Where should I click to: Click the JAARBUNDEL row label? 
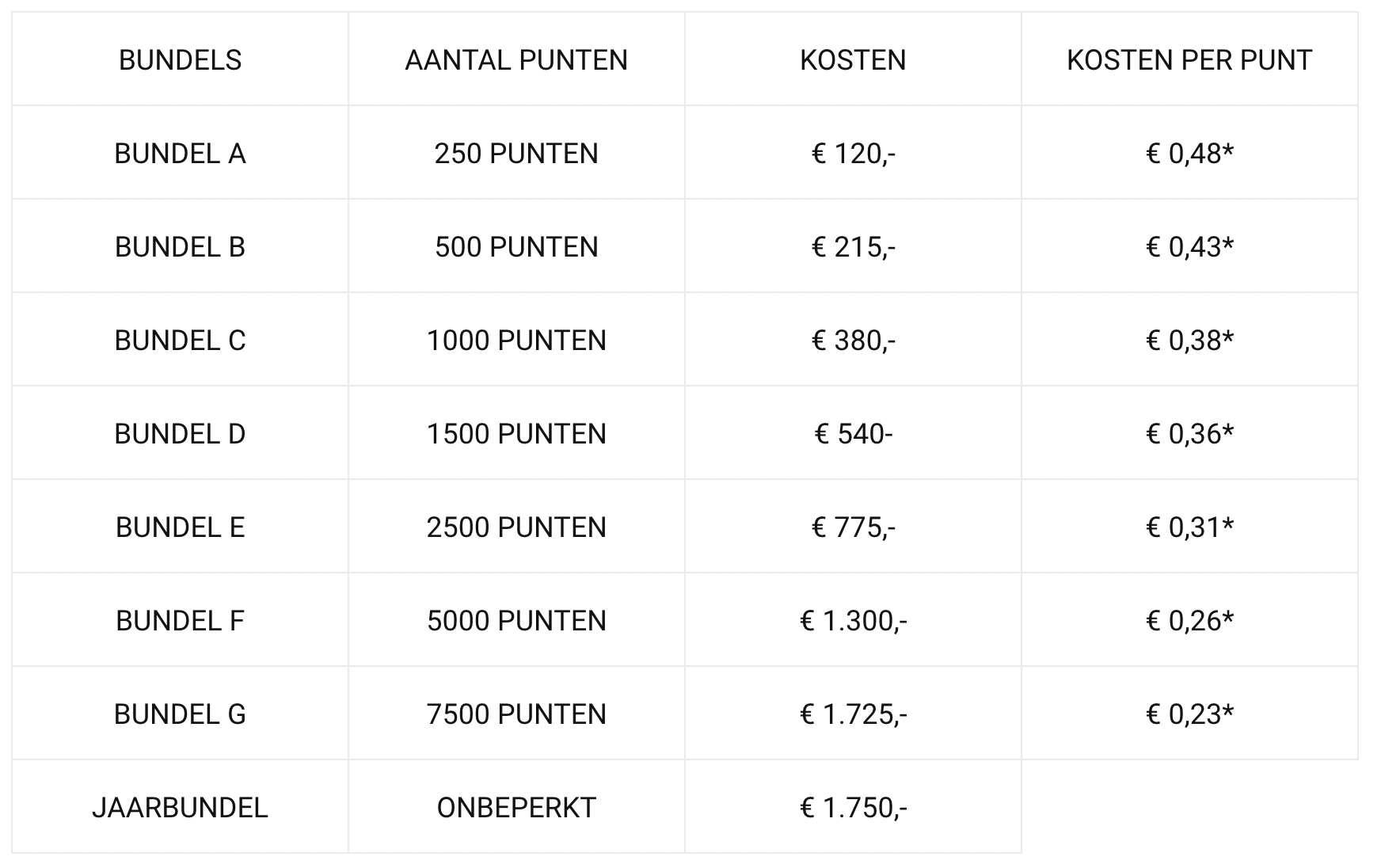[x=180, y=807]
